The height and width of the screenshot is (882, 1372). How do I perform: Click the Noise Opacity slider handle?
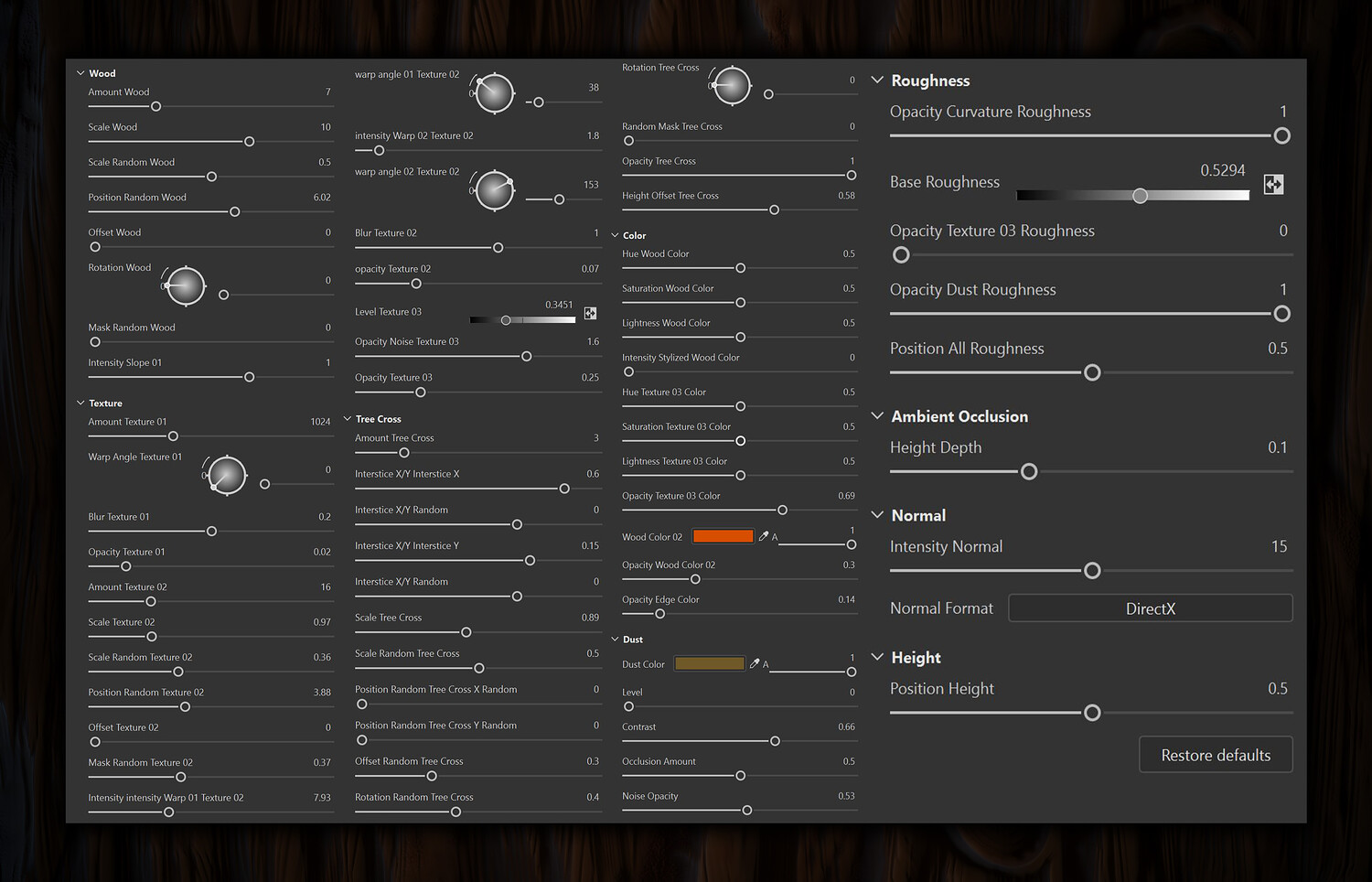coord(747,811)
